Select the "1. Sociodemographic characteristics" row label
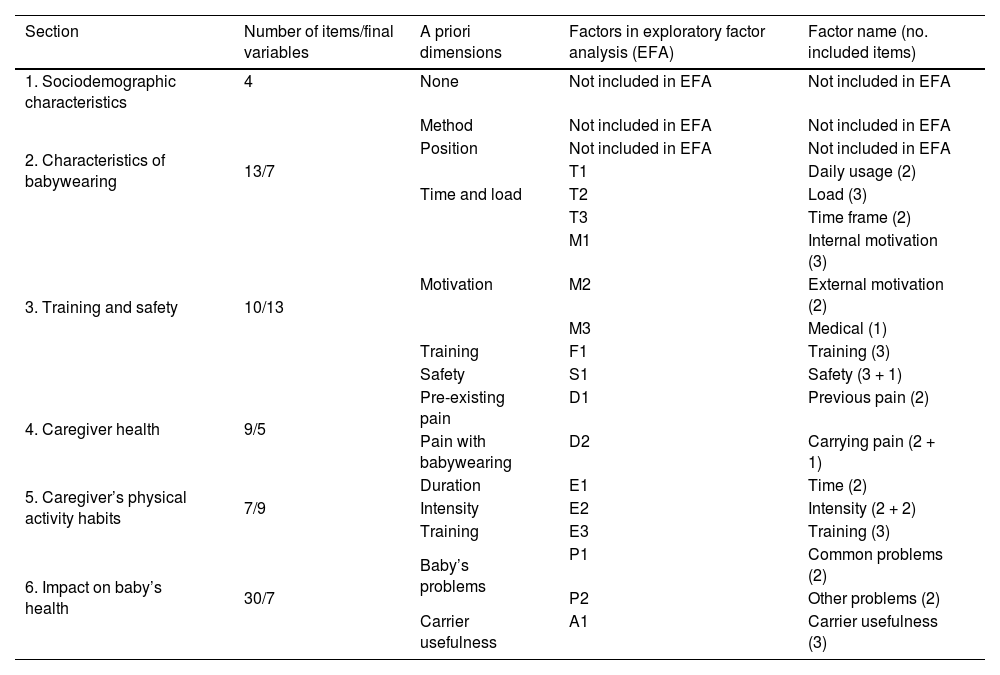 (100, 92)
